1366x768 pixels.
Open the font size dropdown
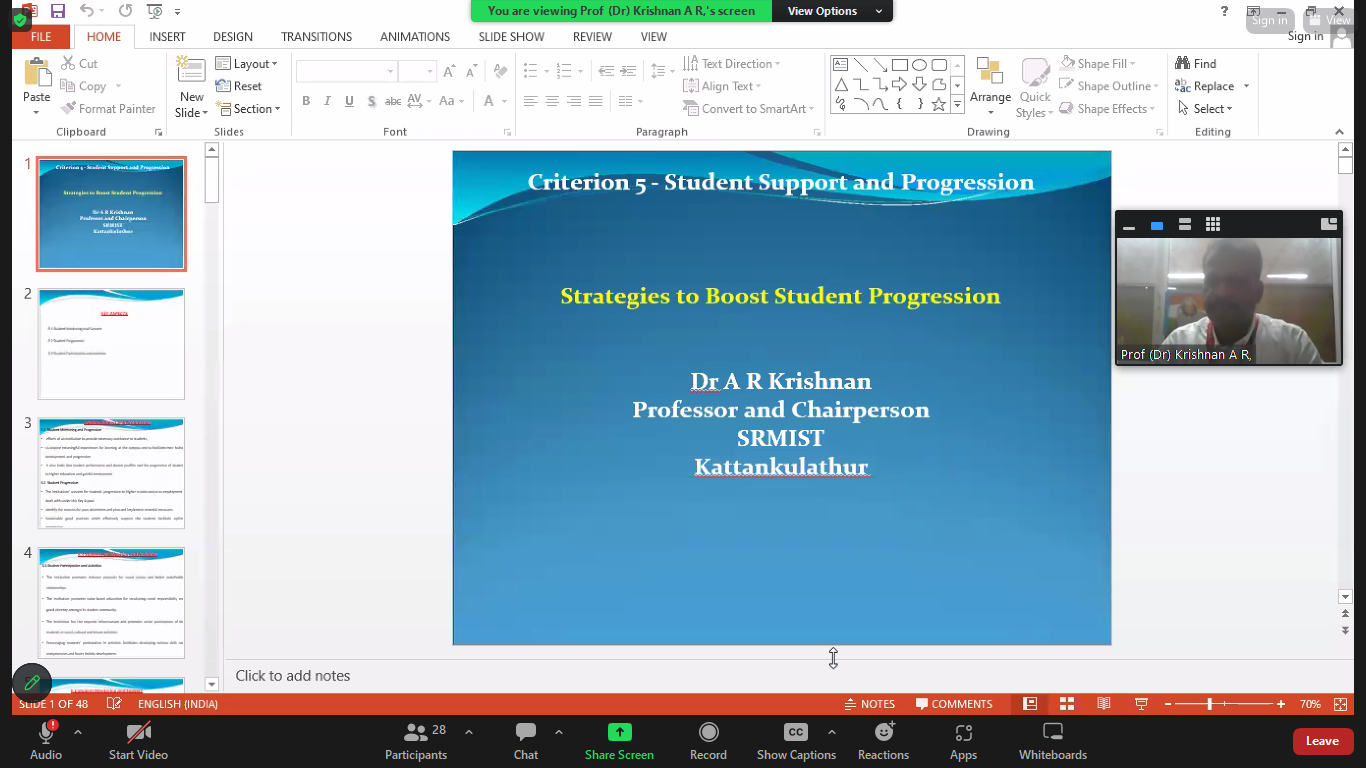[x=430, y=72]
